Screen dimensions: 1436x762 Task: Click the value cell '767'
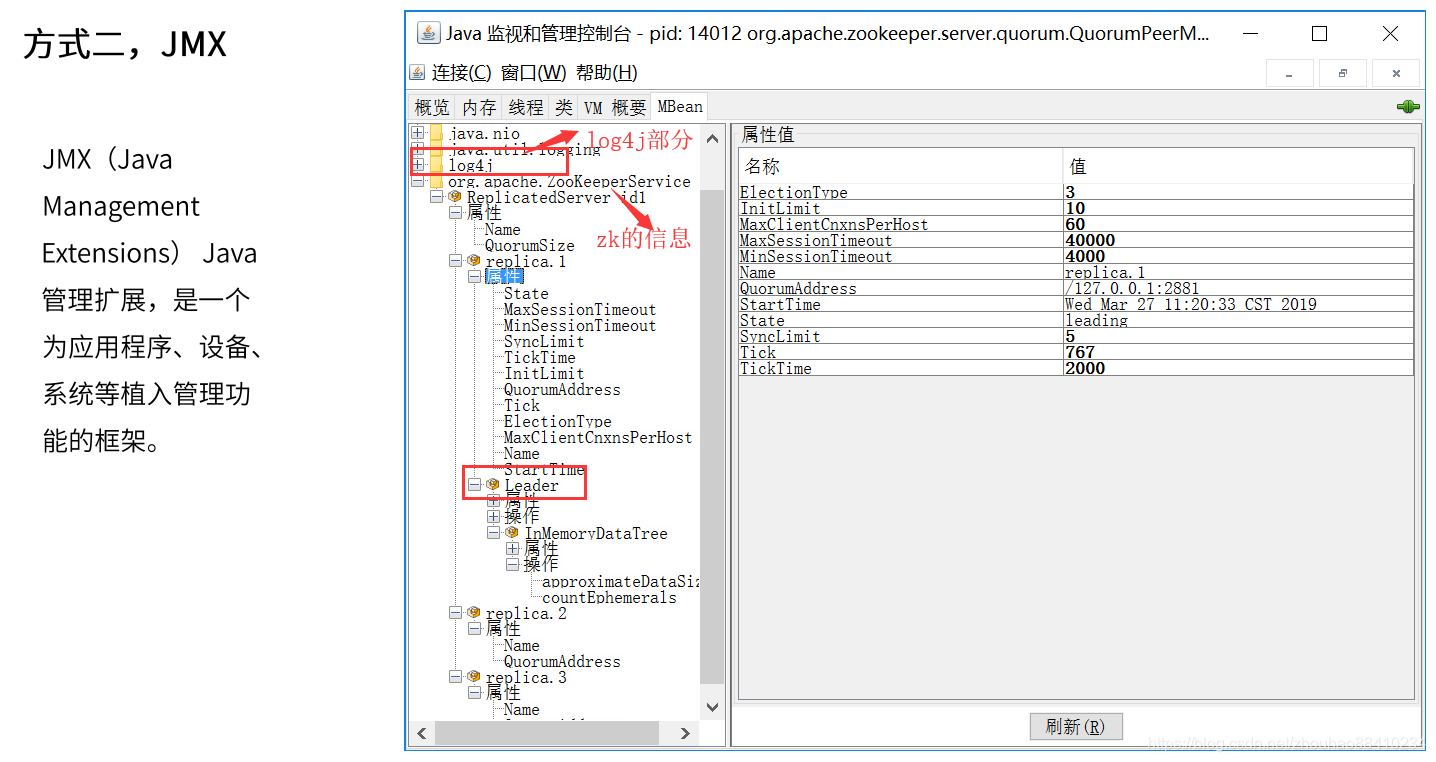(1238, 352)
